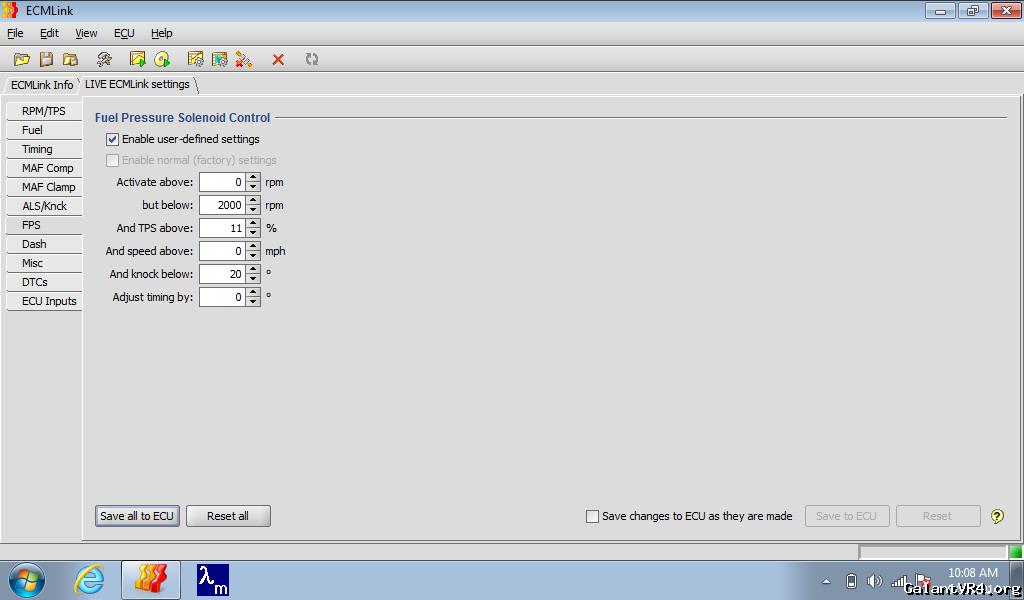Image resolution: width=1024 pixels, height=600 pixels.
Task: Increase the 'And knock below' value
Action: point(253,270)
